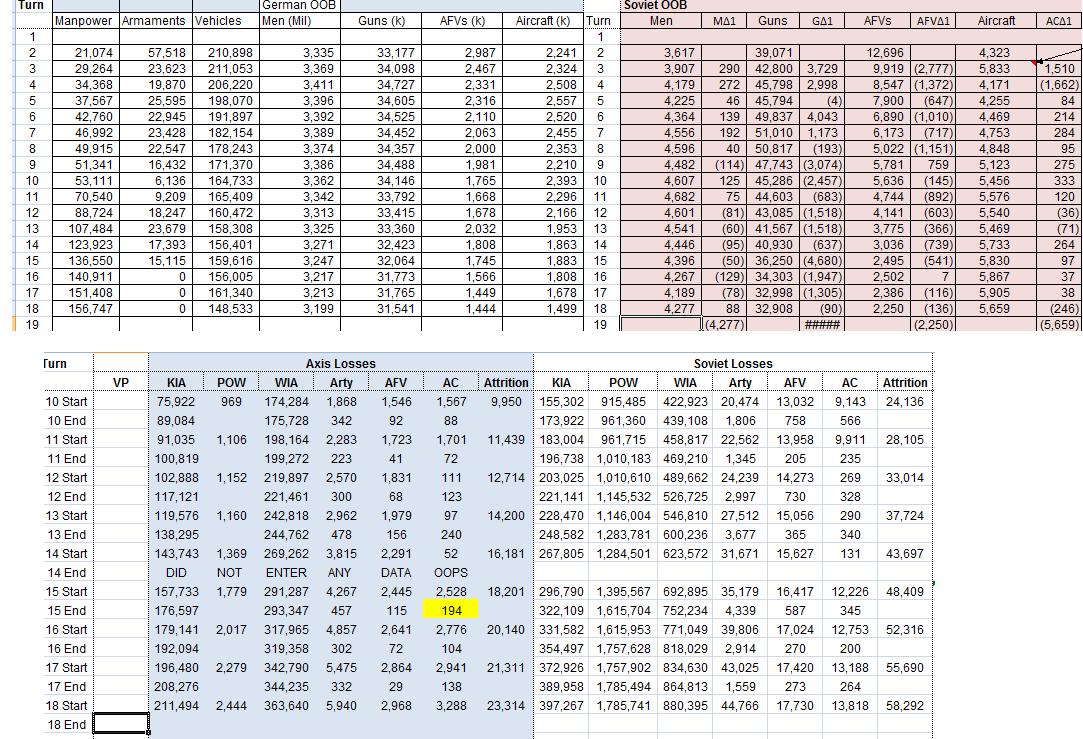Screen dimensions: 1083x739
Task: Select the DID cell in 14 End row
Action: (x=176, y=573)
